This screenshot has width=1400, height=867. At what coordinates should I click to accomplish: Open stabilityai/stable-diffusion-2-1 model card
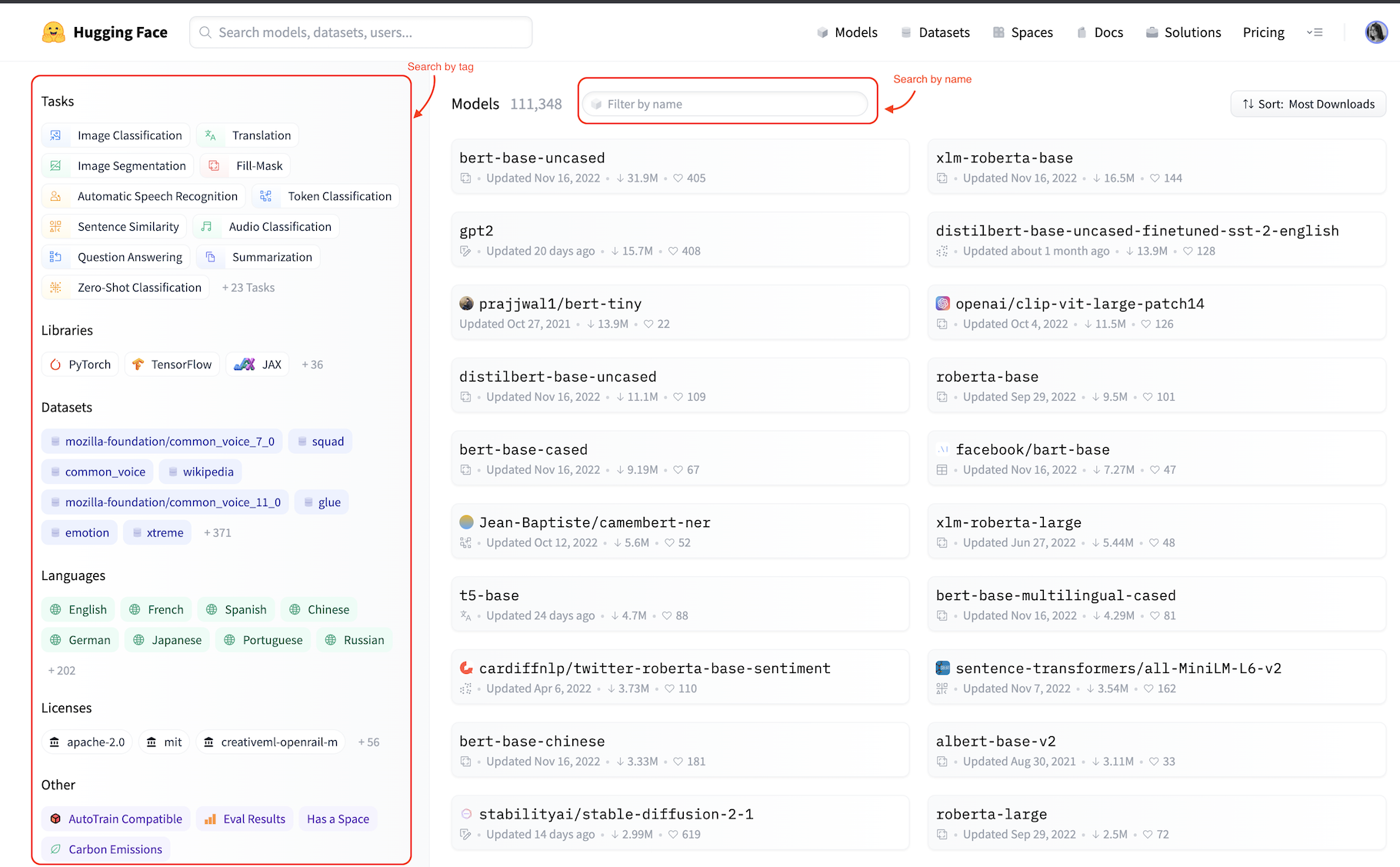tap(680, 822)
